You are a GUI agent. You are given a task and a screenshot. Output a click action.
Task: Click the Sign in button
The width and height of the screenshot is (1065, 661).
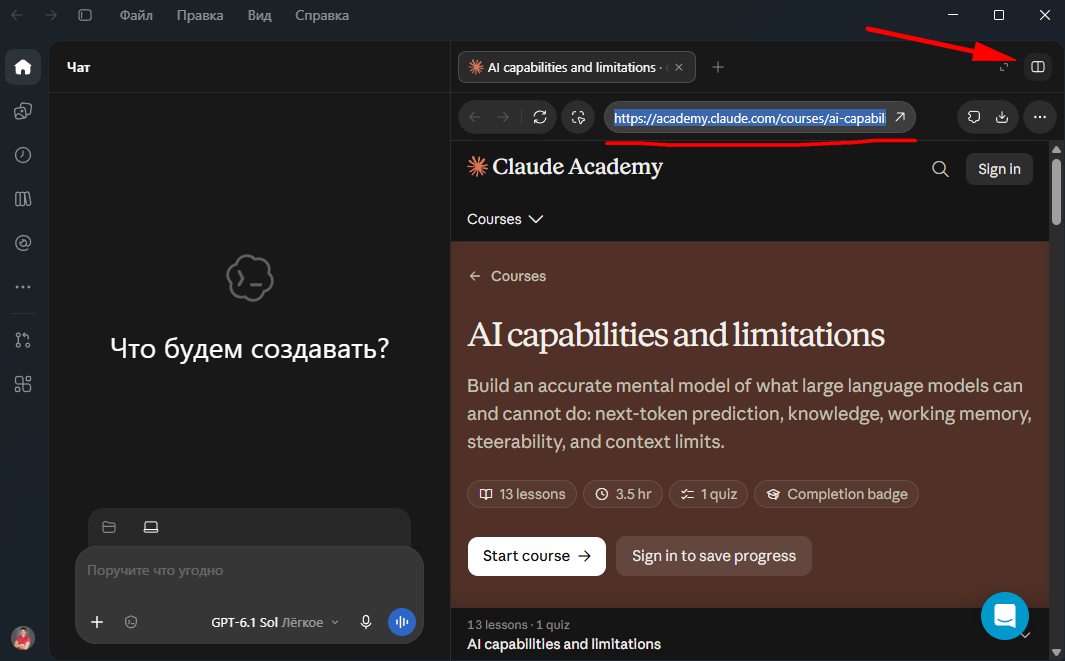coord(999,169)
